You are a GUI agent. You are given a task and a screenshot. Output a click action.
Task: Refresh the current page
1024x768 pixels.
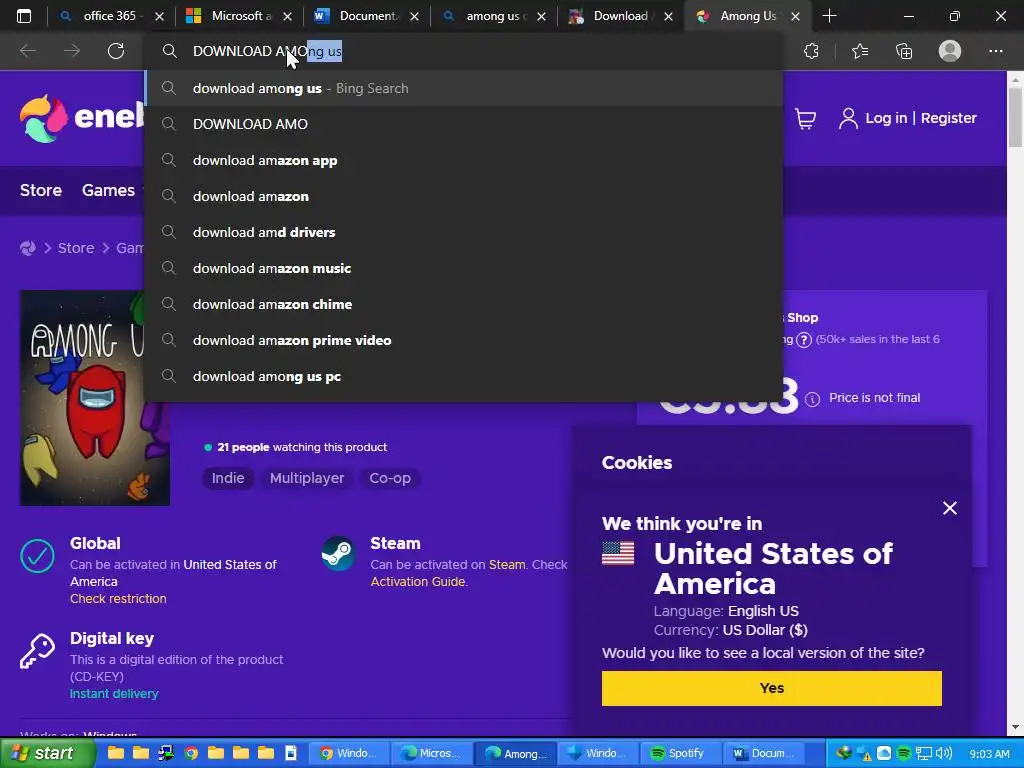coord(116,51)
